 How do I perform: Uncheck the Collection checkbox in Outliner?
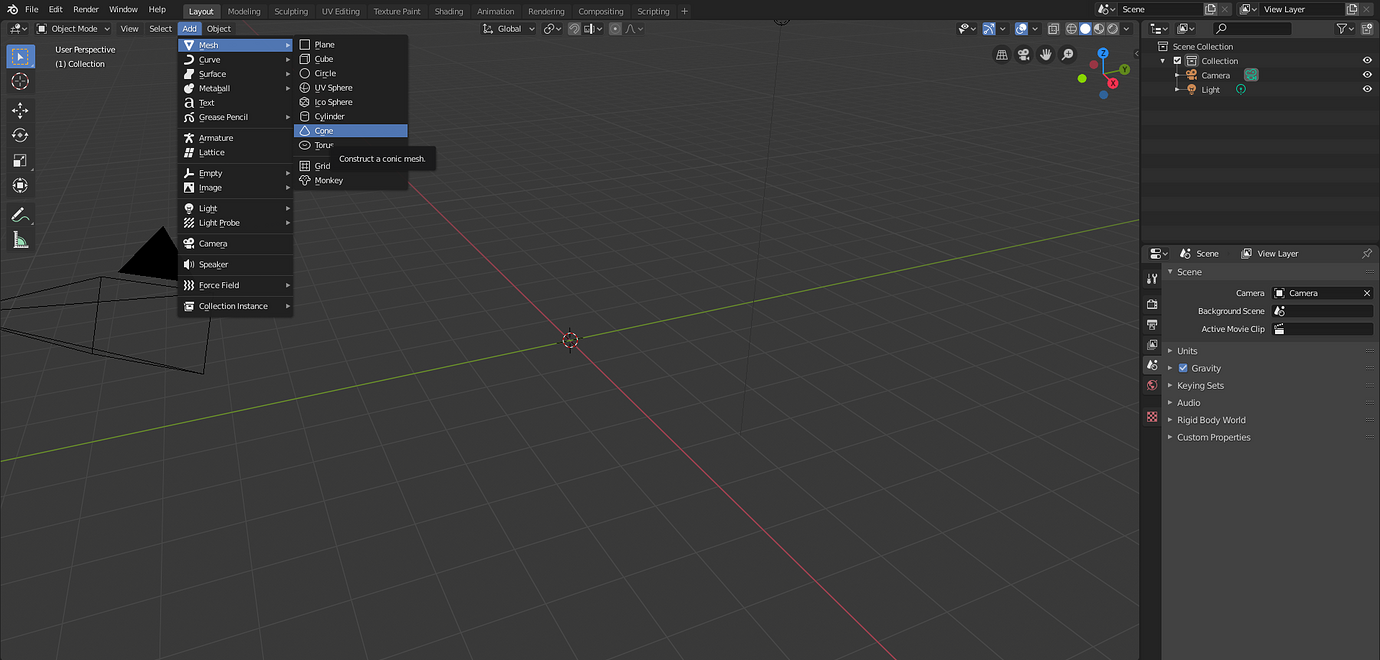tap(1178, 61)
